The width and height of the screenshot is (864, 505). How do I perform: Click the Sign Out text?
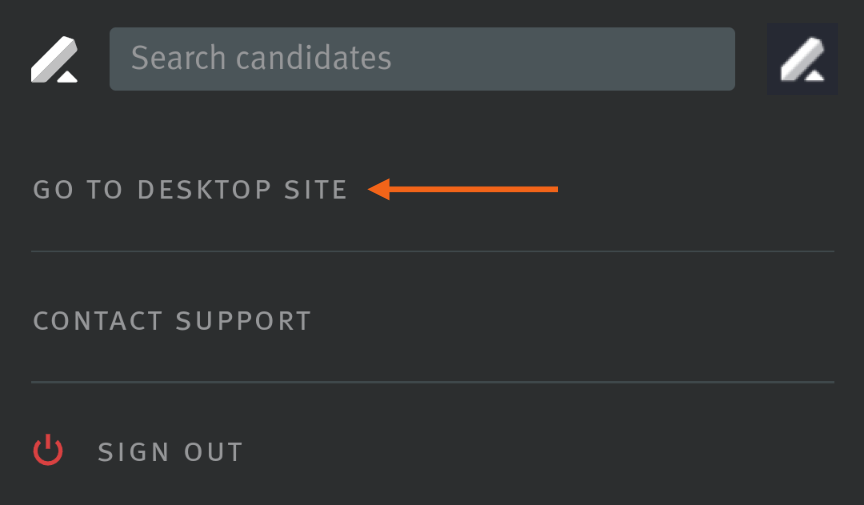click(x=170, y=452)
